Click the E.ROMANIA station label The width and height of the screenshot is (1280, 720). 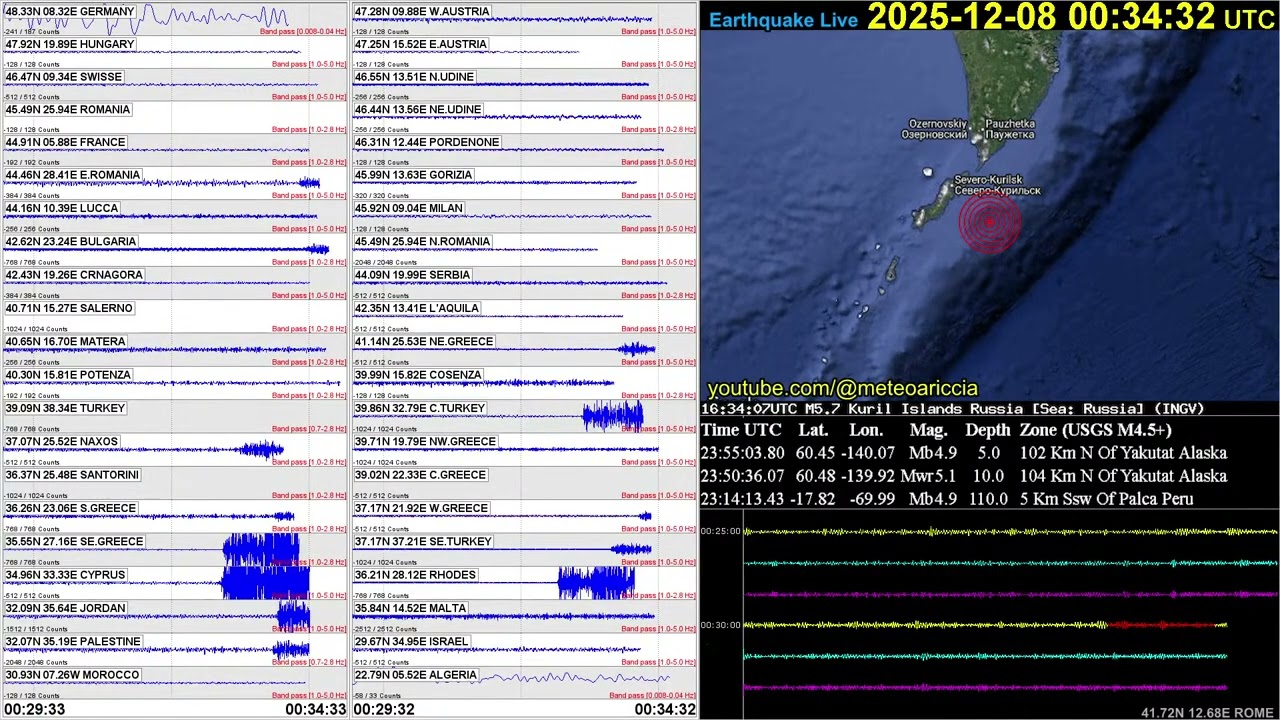point(72,176)
